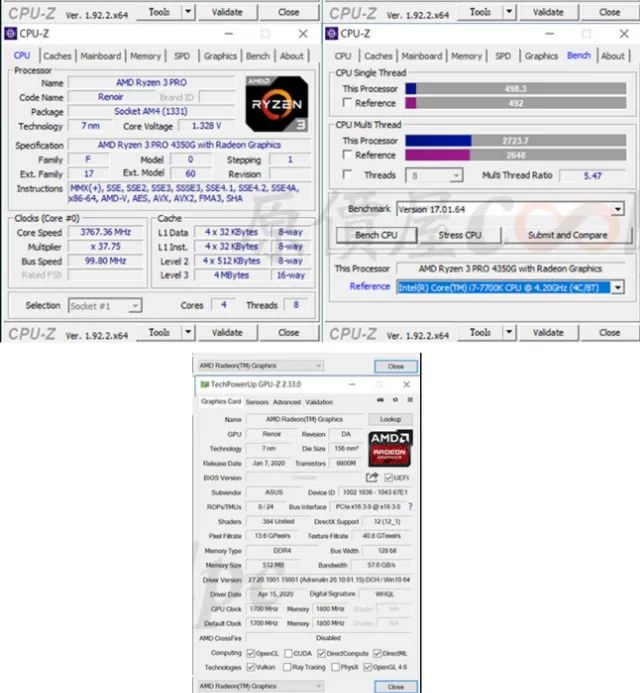Open the Benchmark Version 17.01.64 dropdown
This screenshot has height=693, width=640.
point(510,209)
